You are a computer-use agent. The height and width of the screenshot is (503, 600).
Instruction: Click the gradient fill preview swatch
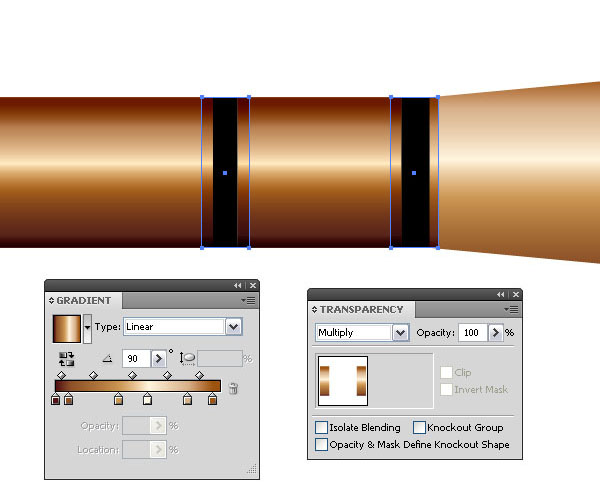tap(67, 329)
